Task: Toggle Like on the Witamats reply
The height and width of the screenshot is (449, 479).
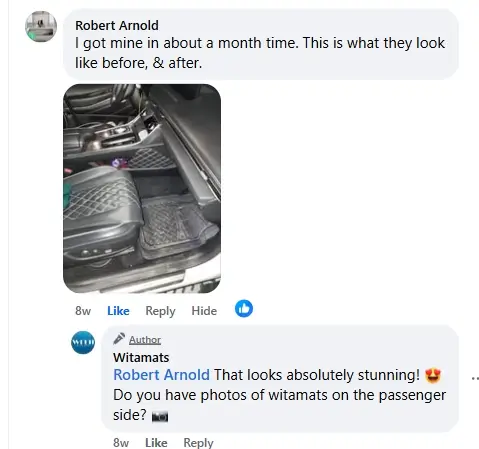Action: tap(156, 443)
